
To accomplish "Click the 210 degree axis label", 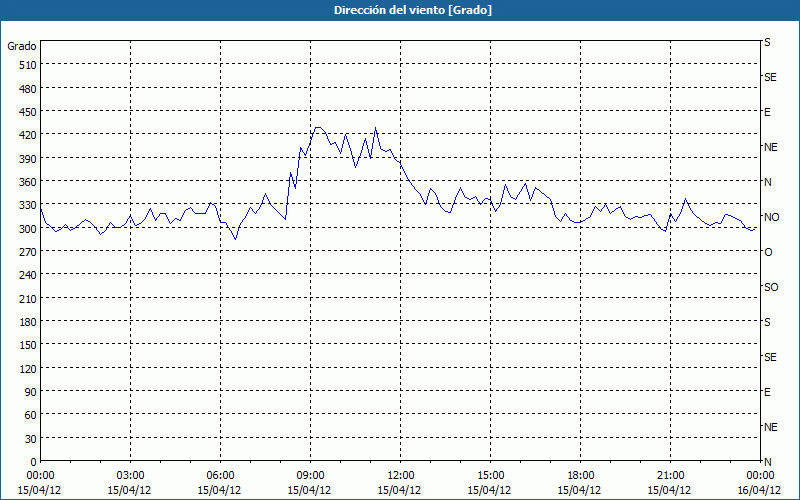I will click(x=29, y=299).
